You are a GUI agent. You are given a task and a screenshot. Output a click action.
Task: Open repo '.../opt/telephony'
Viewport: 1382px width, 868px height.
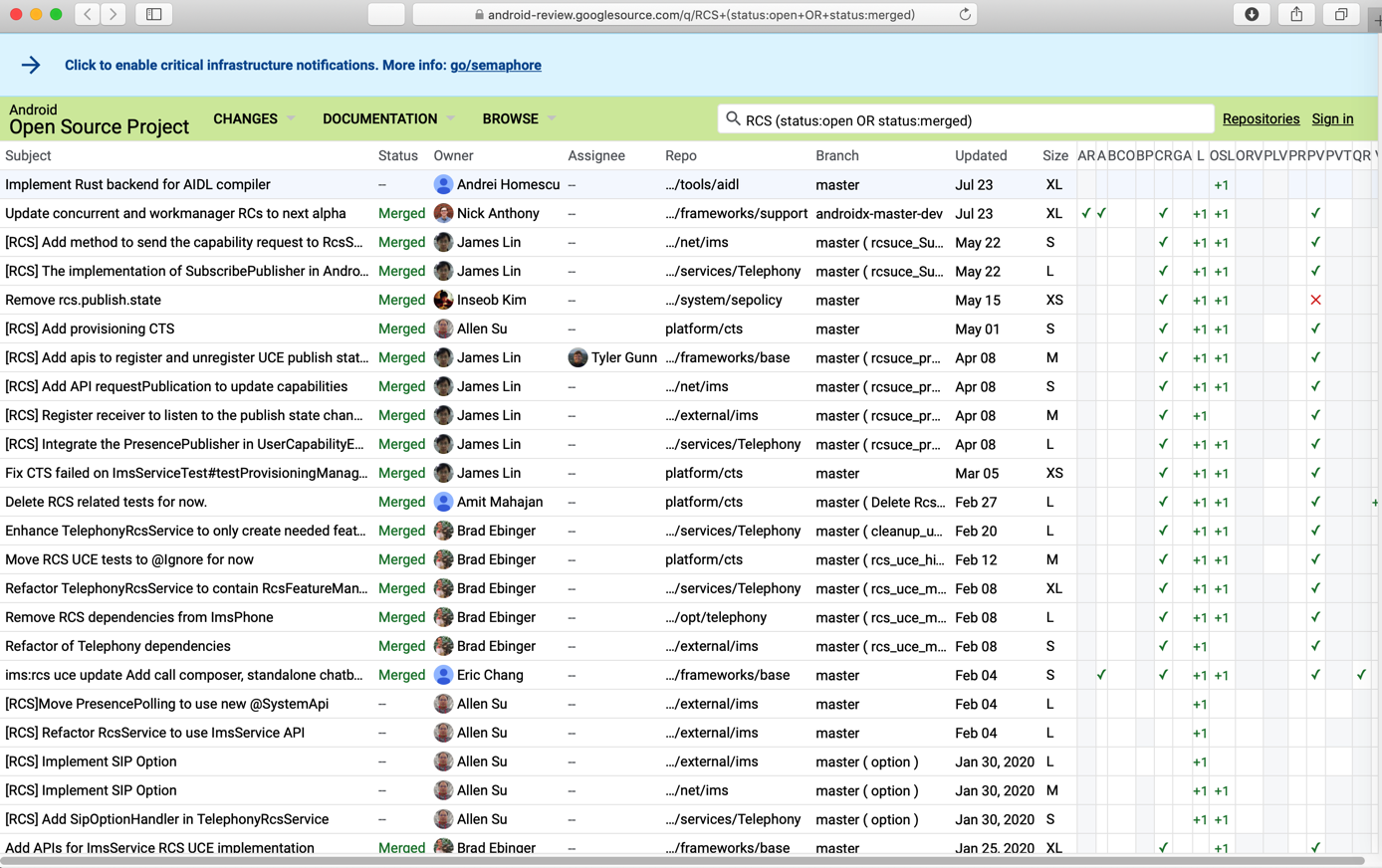716,617
